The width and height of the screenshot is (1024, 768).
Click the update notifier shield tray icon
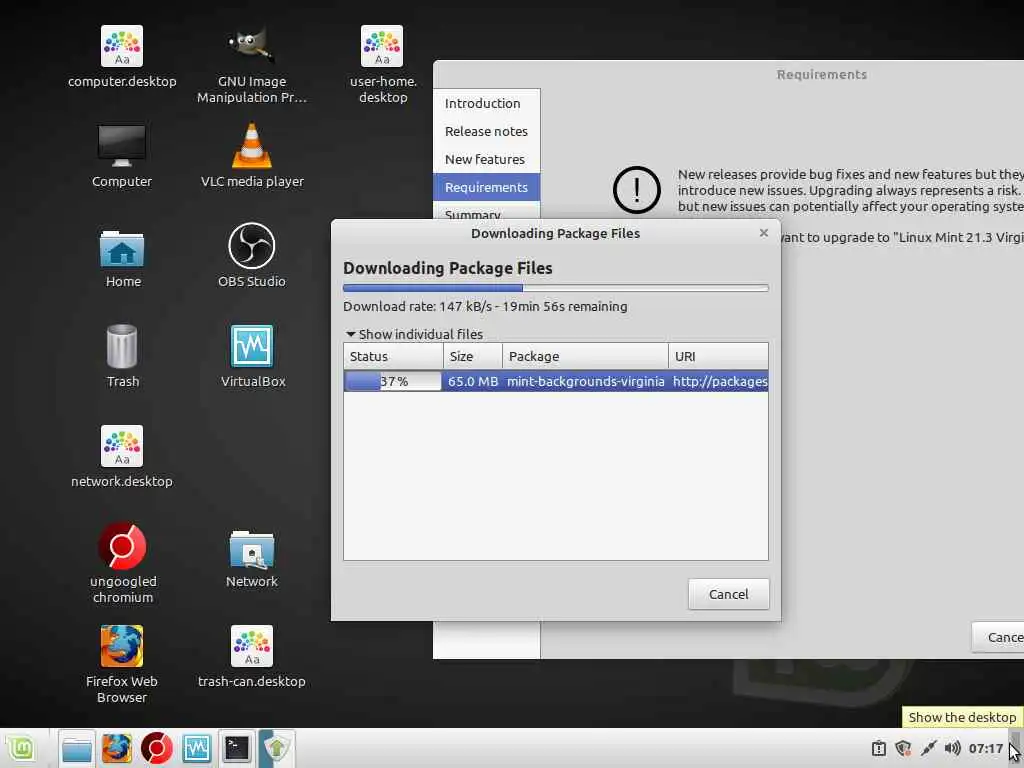click(x=903, y=748)
